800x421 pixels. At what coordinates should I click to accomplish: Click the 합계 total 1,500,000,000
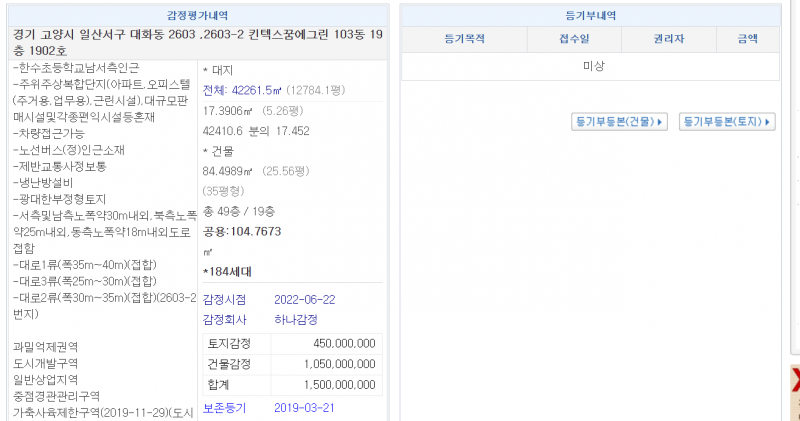(338, 384)
